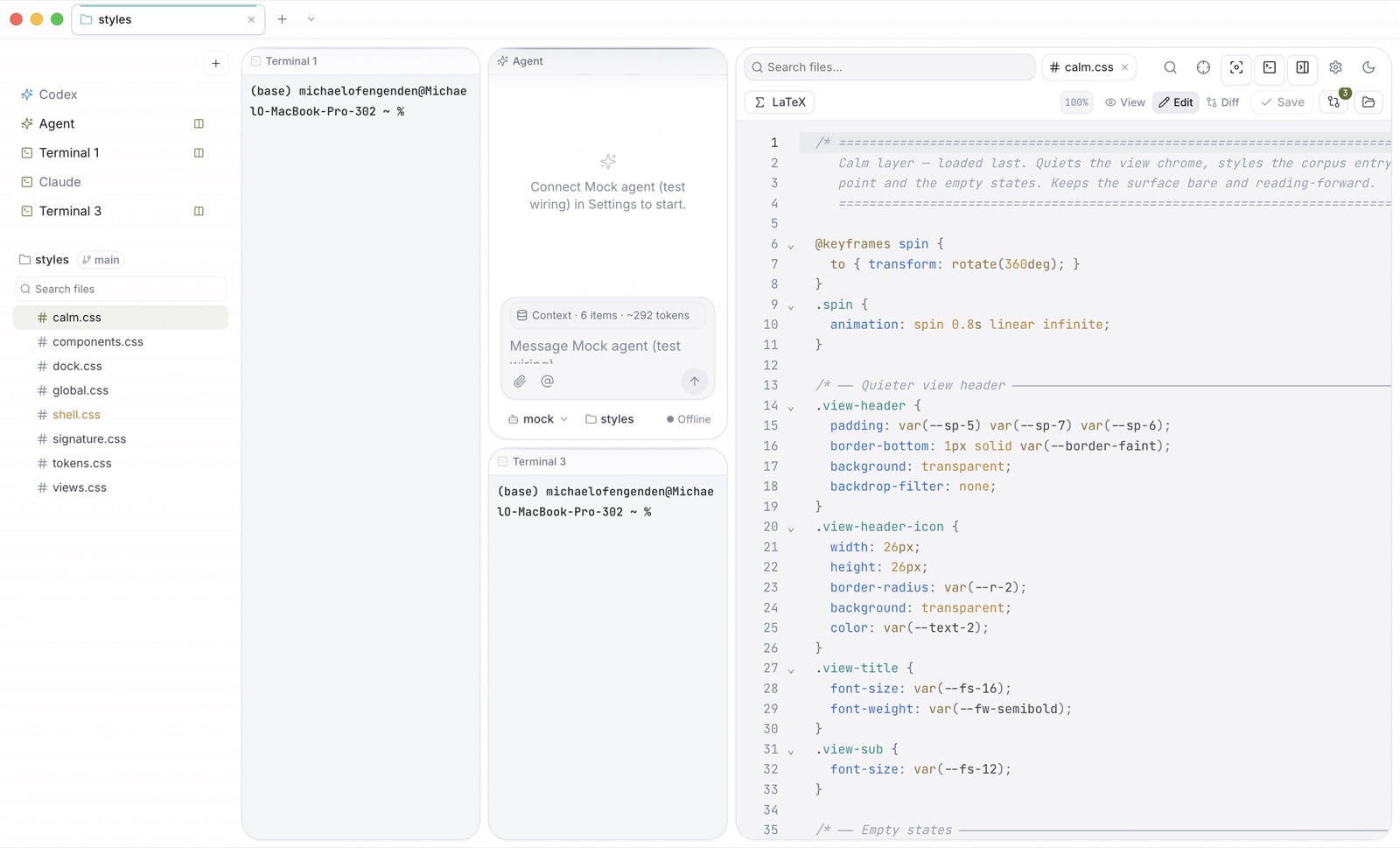This screenshot has height=848, width=1400.
Task: Toggle split pane icon beside Agent
Action: (x=199, y=123)
